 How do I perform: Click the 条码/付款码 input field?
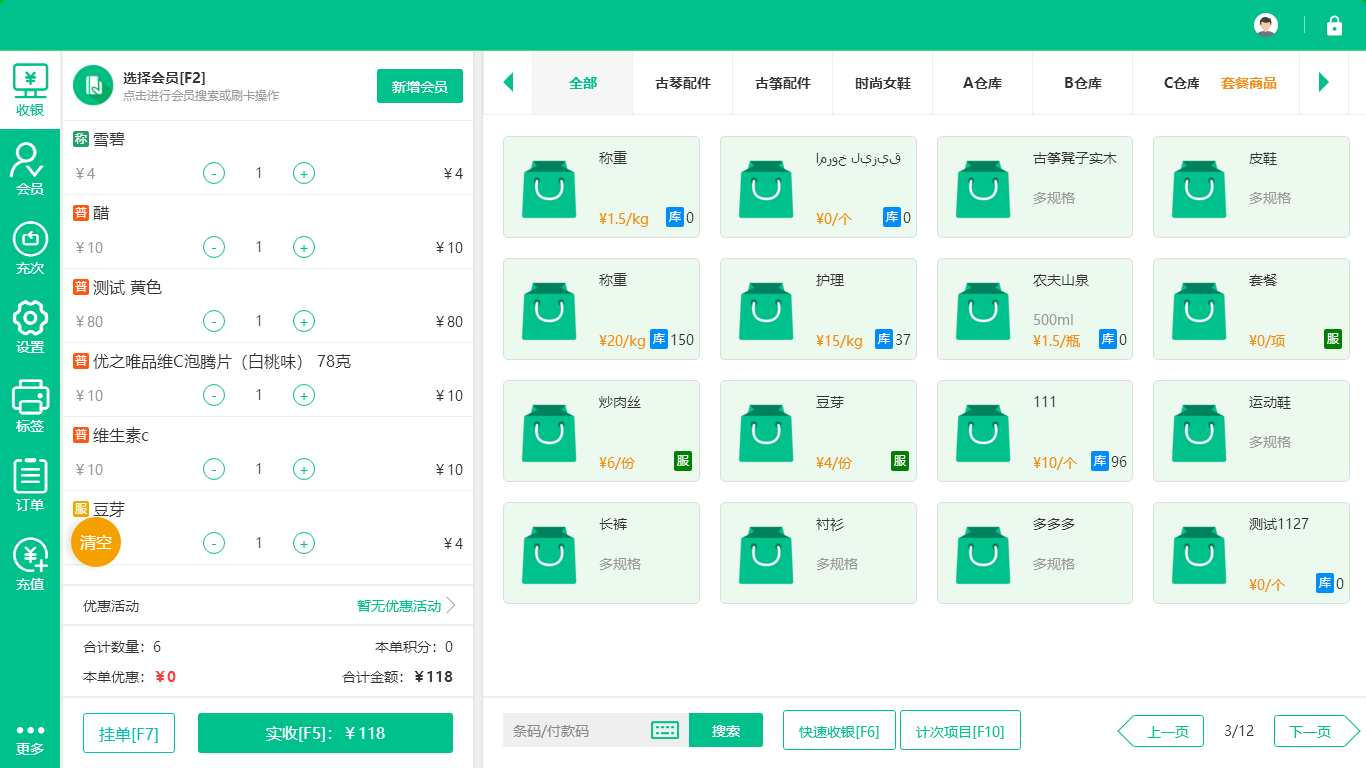[577, 730]
